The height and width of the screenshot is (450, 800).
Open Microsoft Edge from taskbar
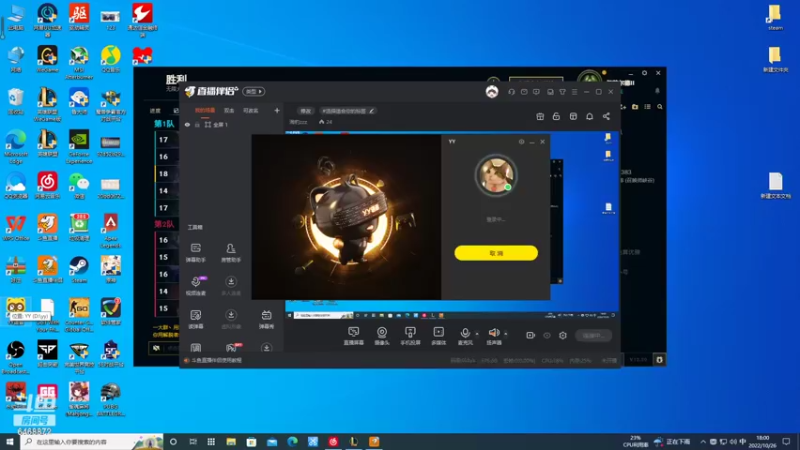(292, 441)
